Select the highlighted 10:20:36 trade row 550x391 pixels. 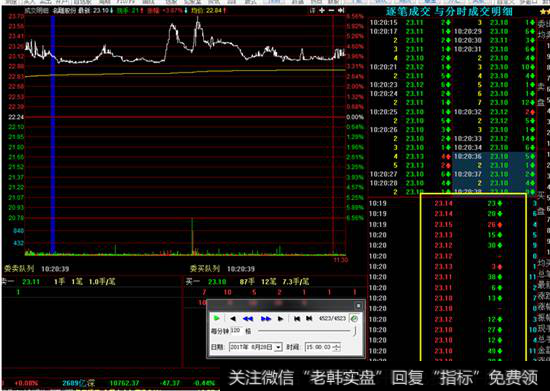494,156
